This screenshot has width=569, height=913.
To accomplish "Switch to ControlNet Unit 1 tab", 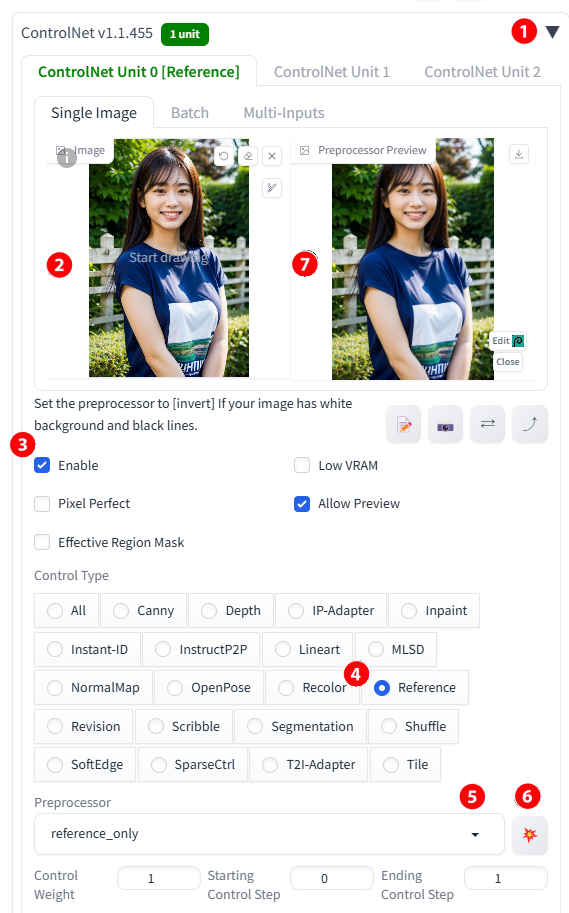I will click(331, 72).
